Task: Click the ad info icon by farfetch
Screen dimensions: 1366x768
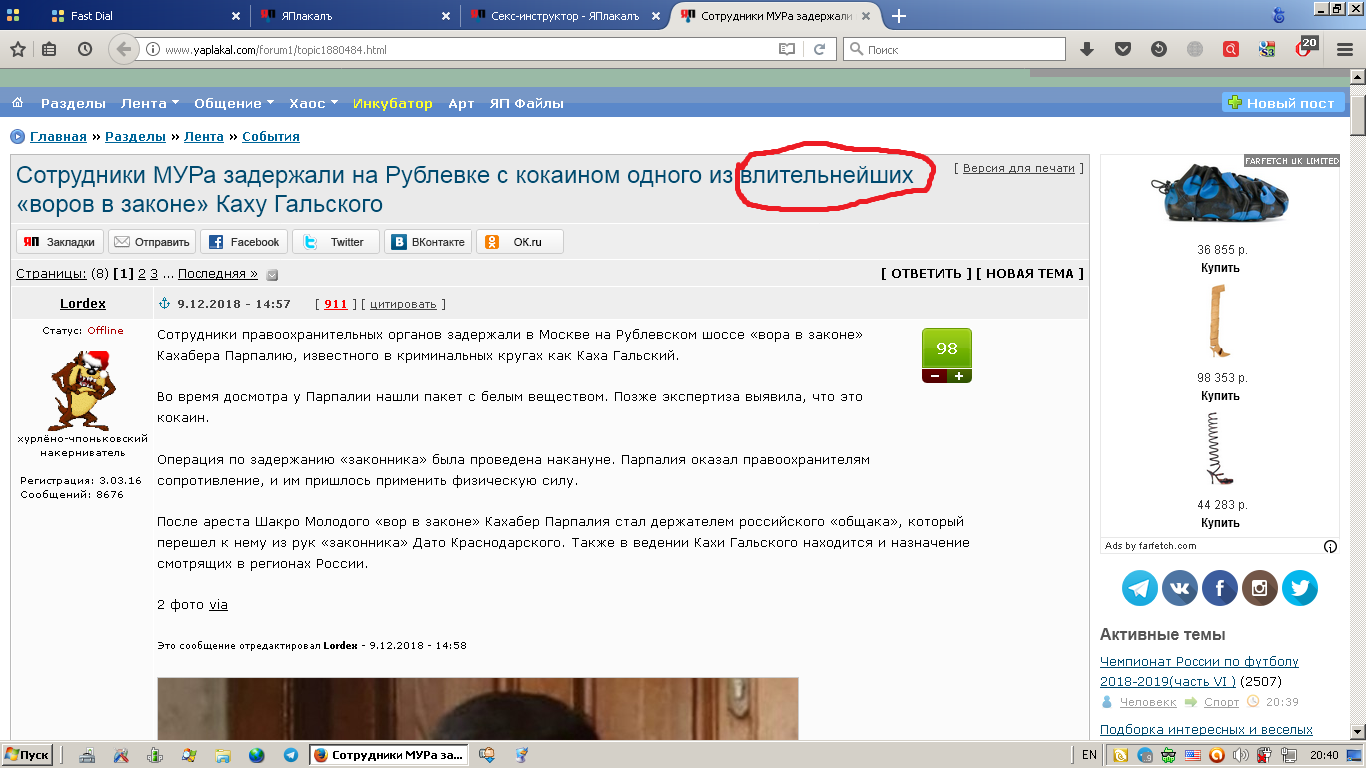Action: coord(1330,546)
